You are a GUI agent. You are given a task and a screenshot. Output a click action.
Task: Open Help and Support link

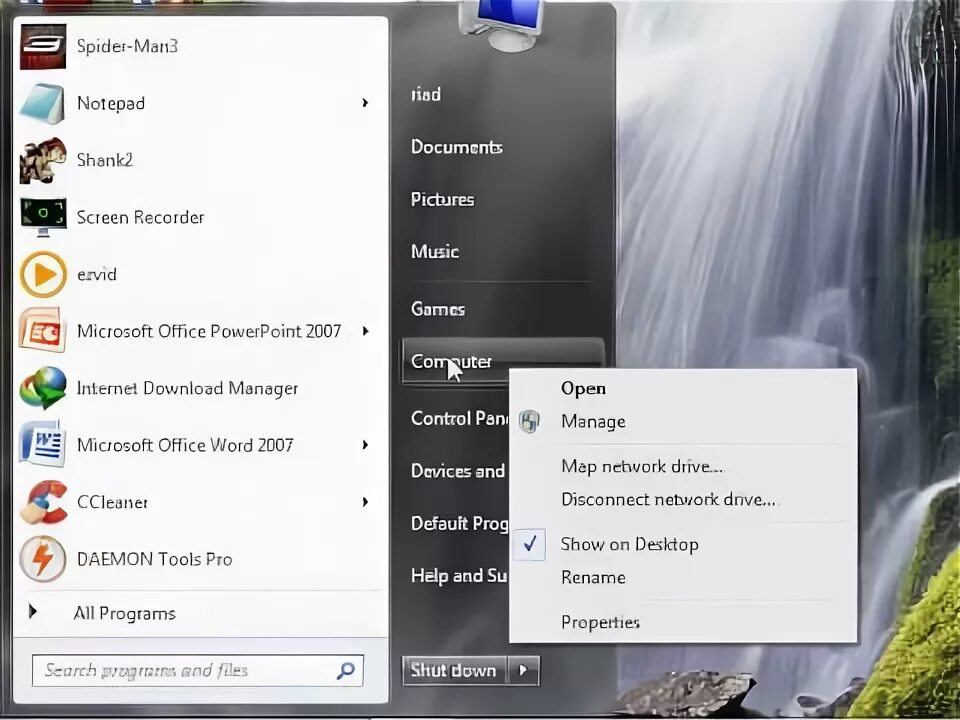coord(459,576)
